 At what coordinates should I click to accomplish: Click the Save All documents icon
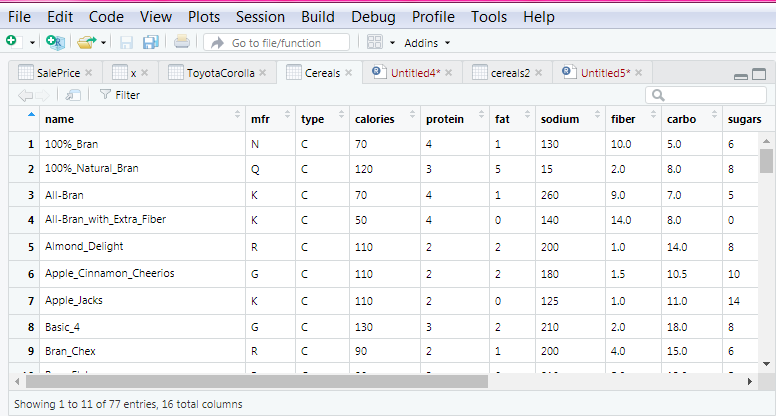(150, 42)
